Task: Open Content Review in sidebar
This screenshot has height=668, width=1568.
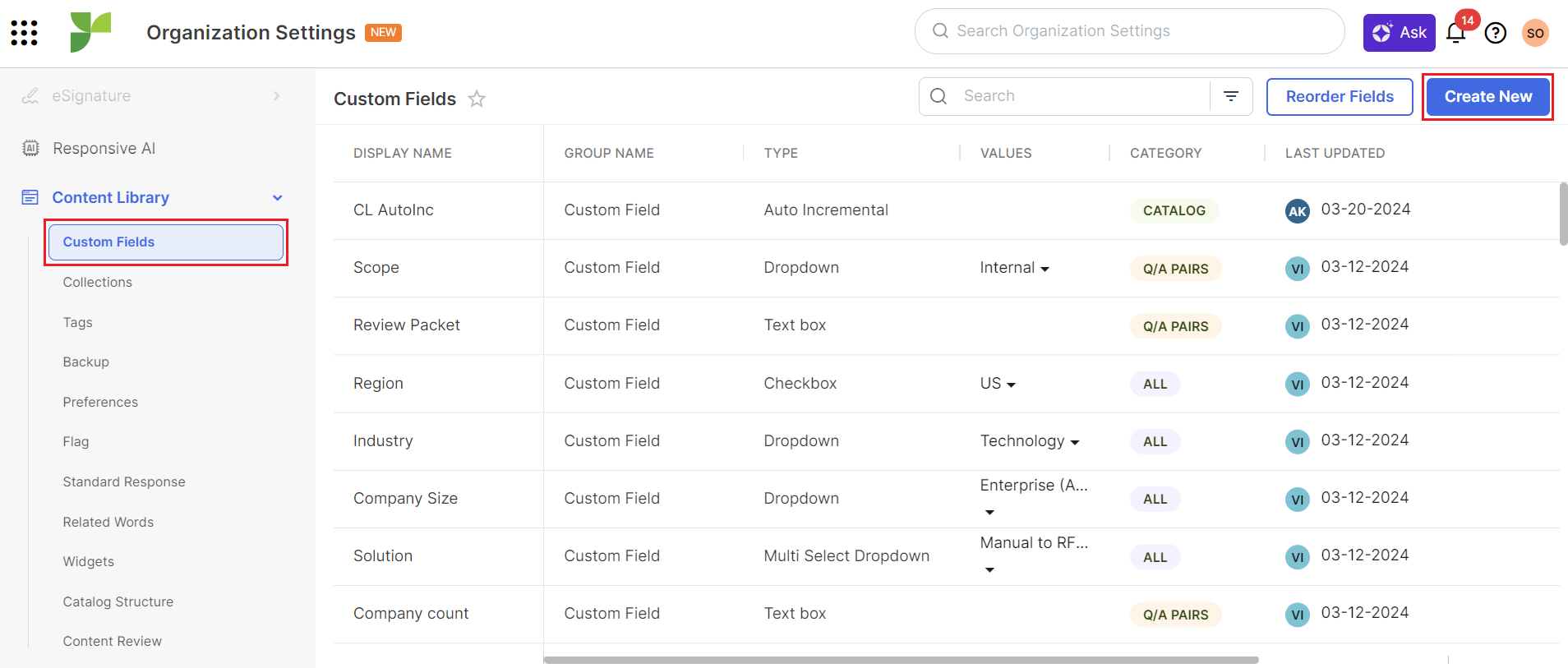Action: (112, 641)
